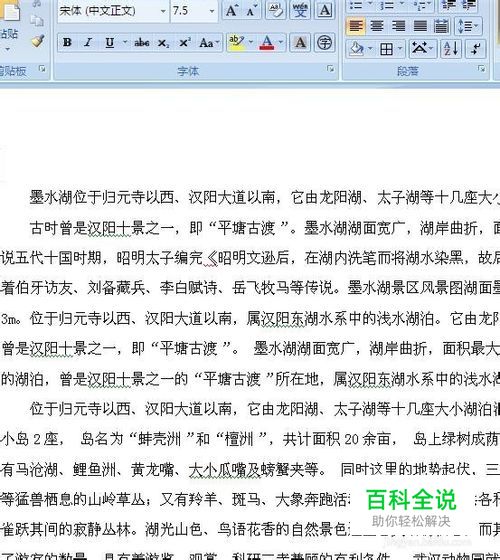Toggle show/hide paragraph marks
The image size is (500, 560).
point(475,48)
